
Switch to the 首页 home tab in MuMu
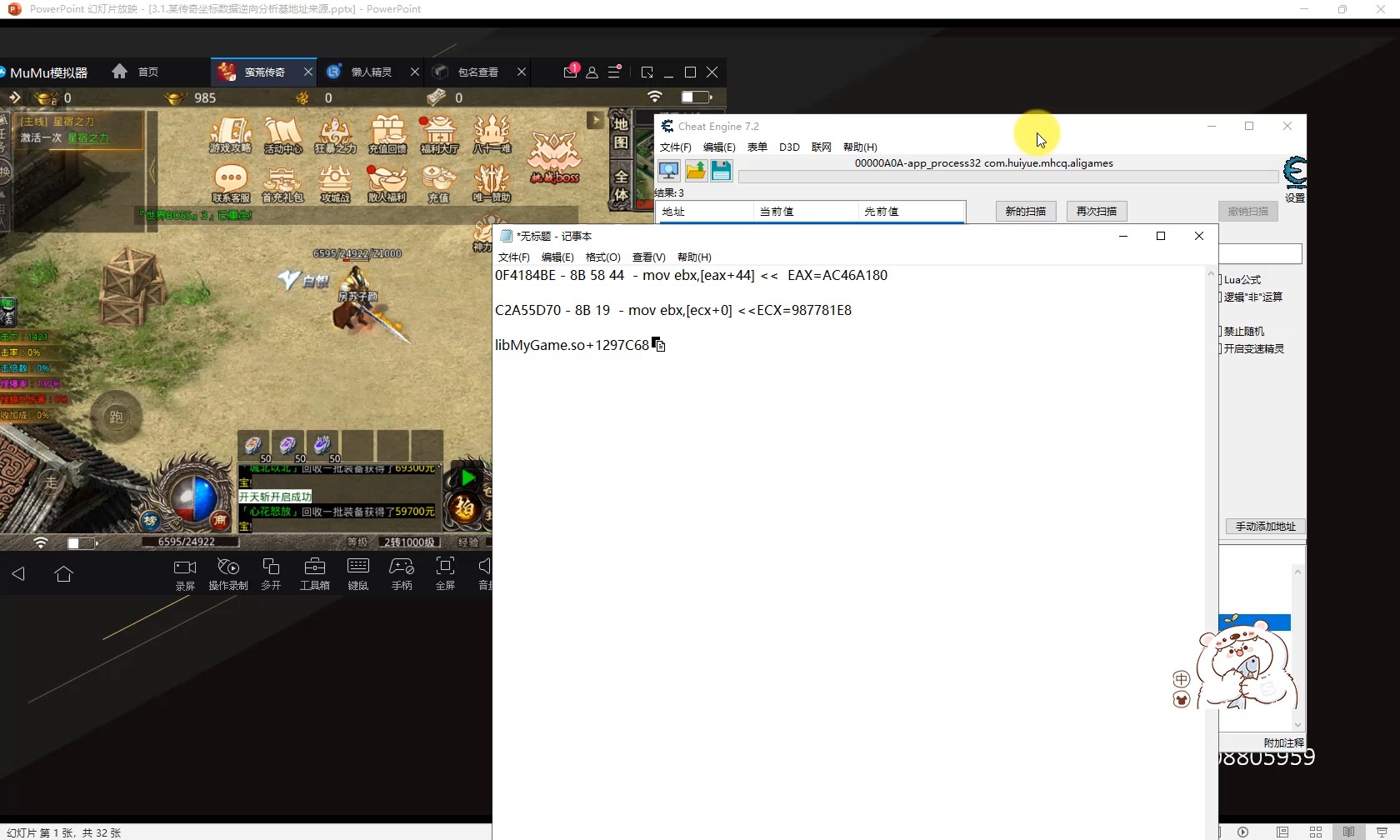click(x=135, y=72)
